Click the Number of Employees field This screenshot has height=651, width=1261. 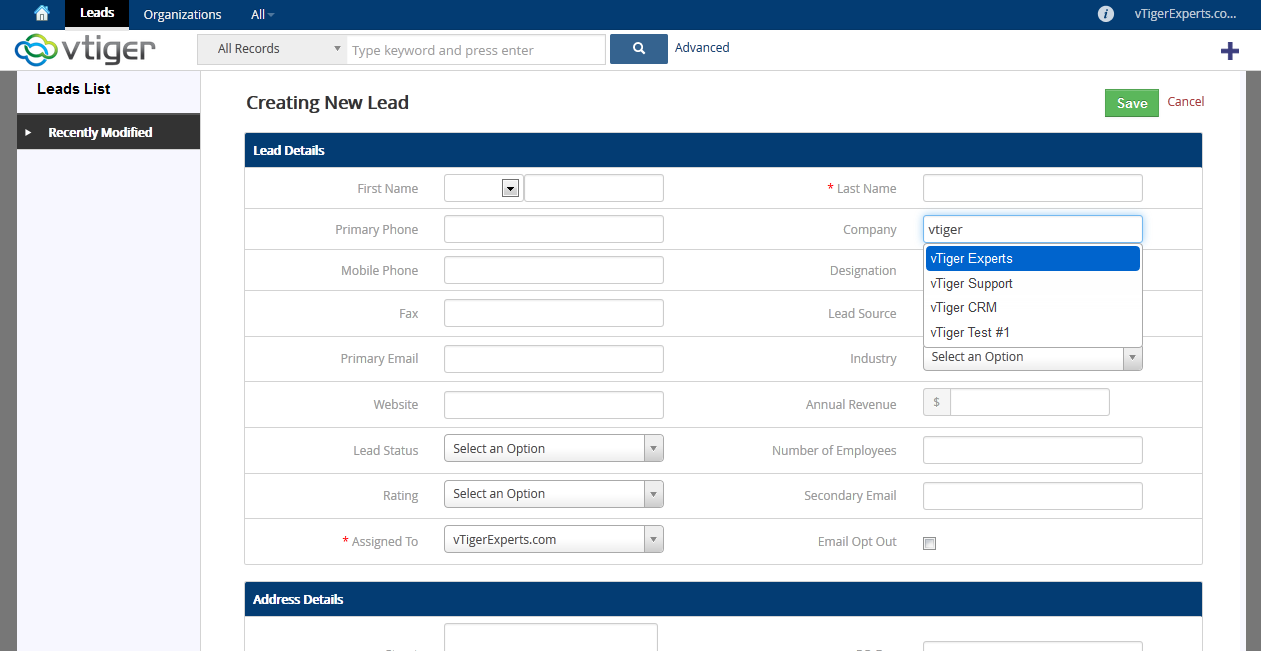point(1032,450)
